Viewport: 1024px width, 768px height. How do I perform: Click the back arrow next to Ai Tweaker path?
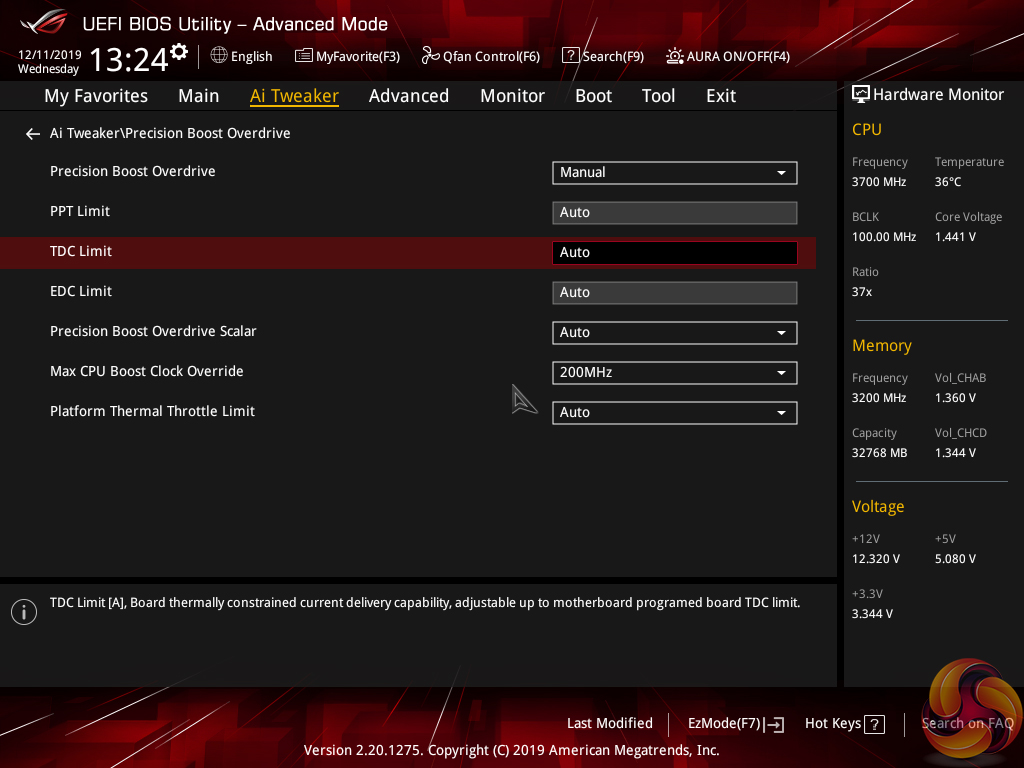33,134
